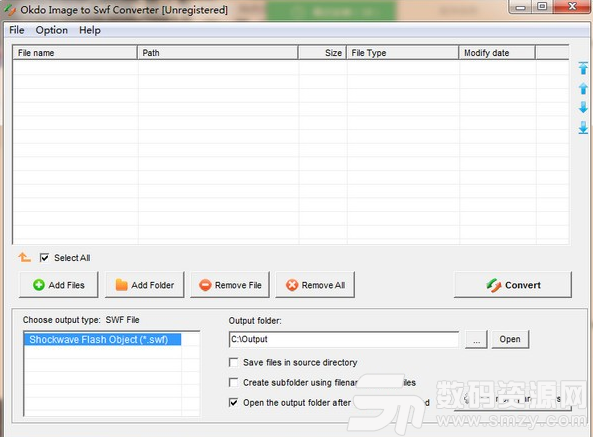The height and width of the screenshot is (437, 593).
Task: Toggle the Select All checkbox
Action: [x=44, y=258]
